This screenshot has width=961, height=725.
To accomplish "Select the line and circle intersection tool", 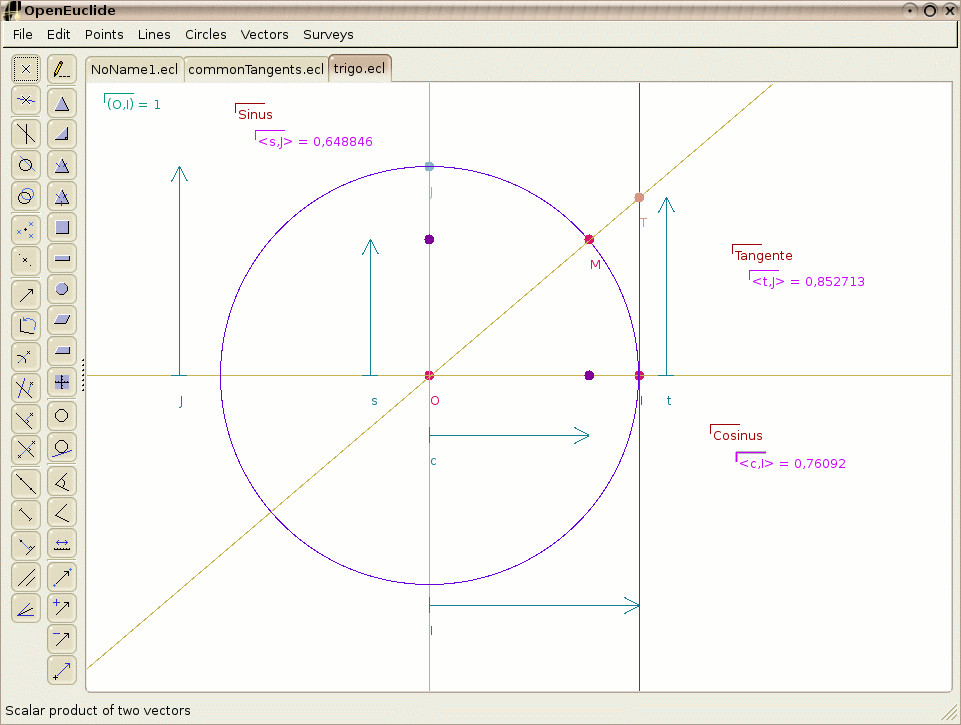I will click(26, 164).
